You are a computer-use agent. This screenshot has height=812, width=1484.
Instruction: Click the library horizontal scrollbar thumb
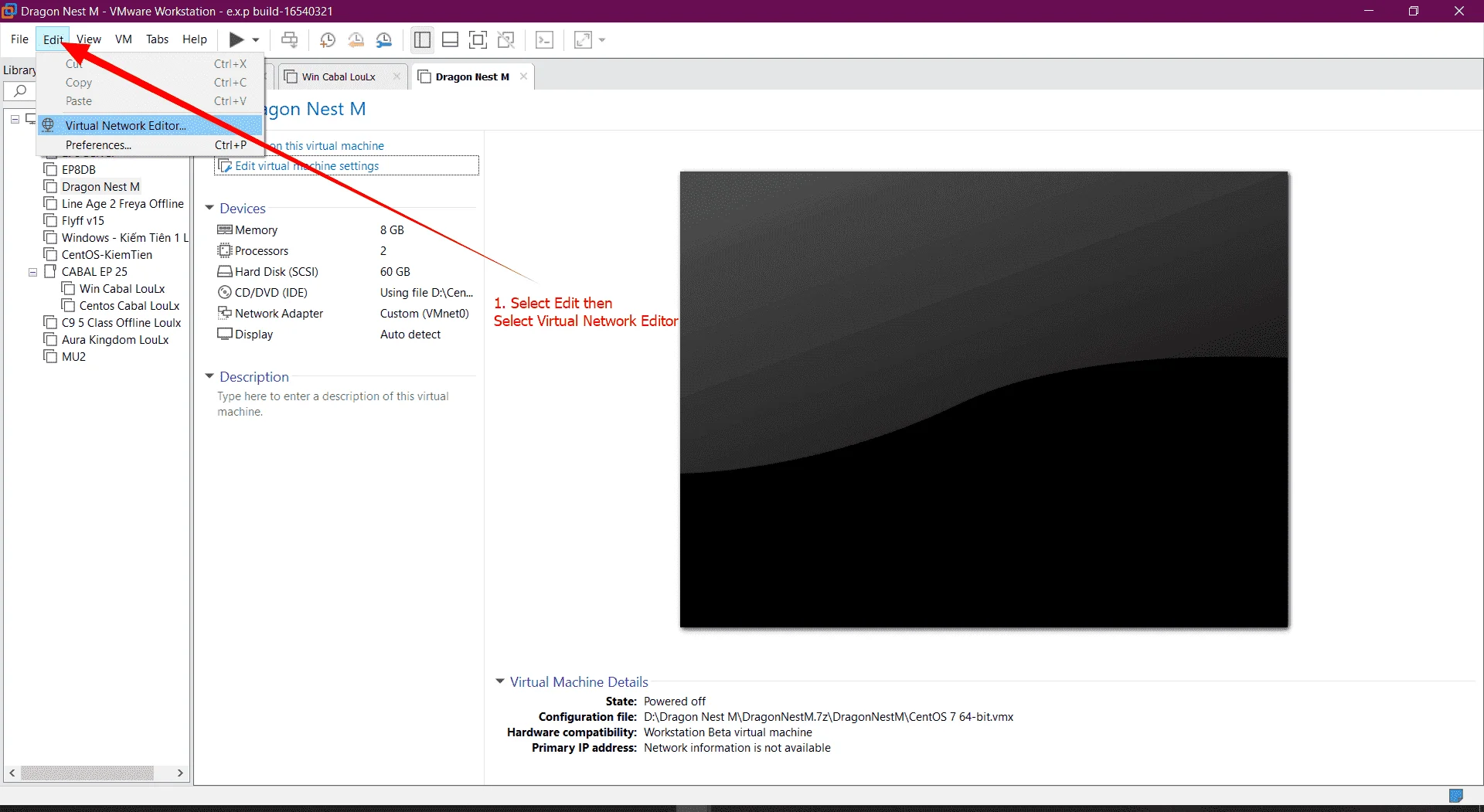[x=87, y=773]
